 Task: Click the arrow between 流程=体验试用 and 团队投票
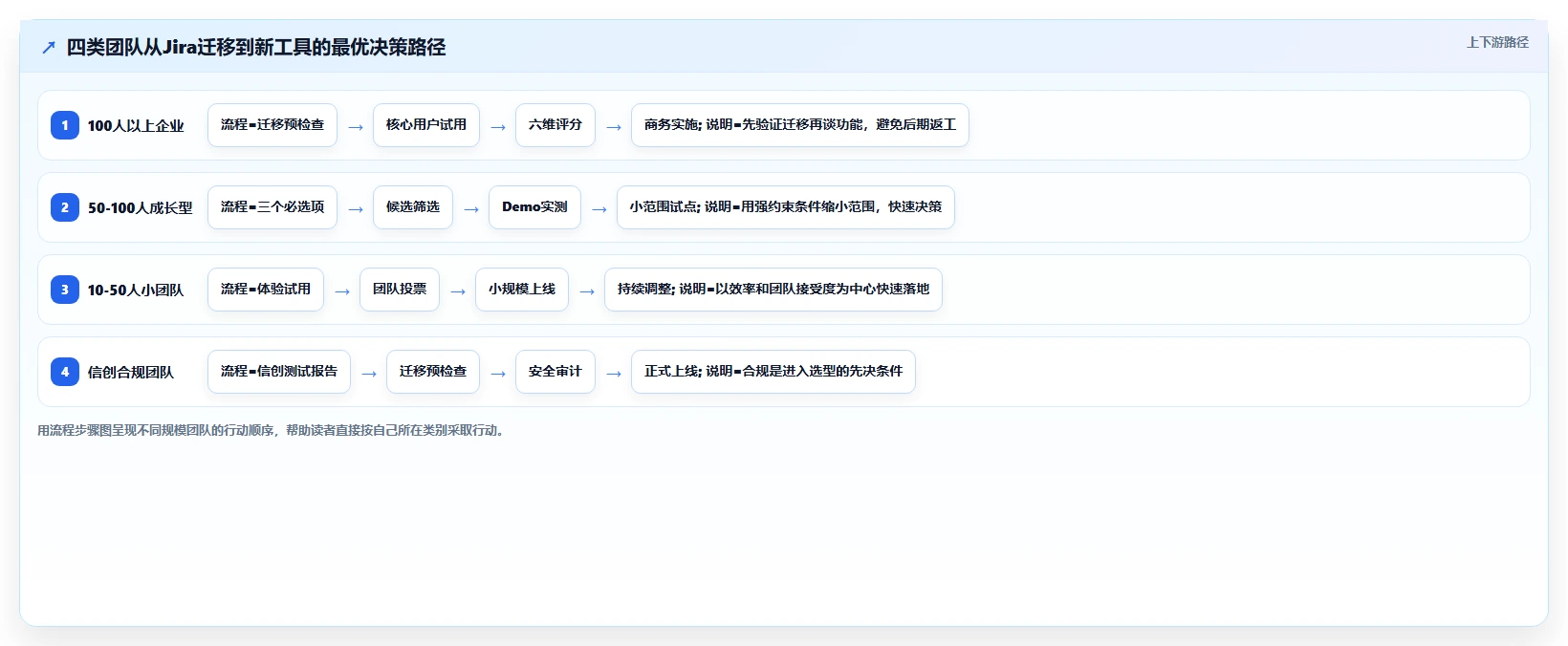[342, 291]
